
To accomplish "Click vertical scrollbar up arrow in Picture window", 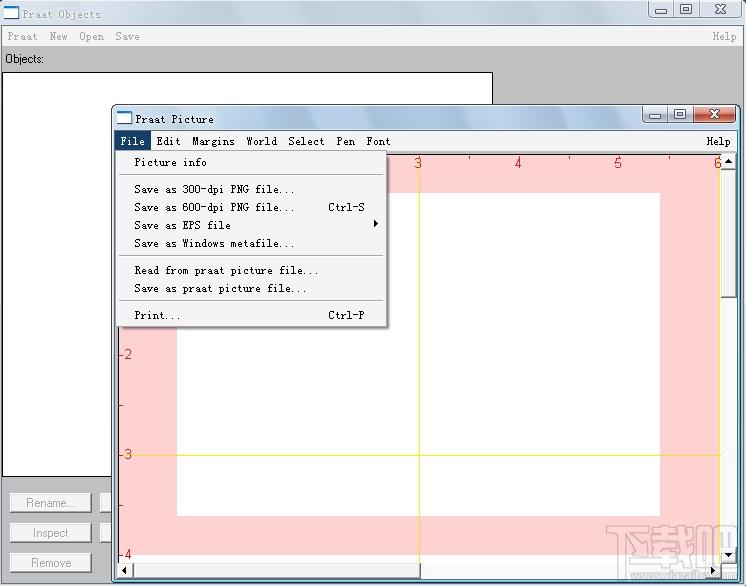I will 728,162.
